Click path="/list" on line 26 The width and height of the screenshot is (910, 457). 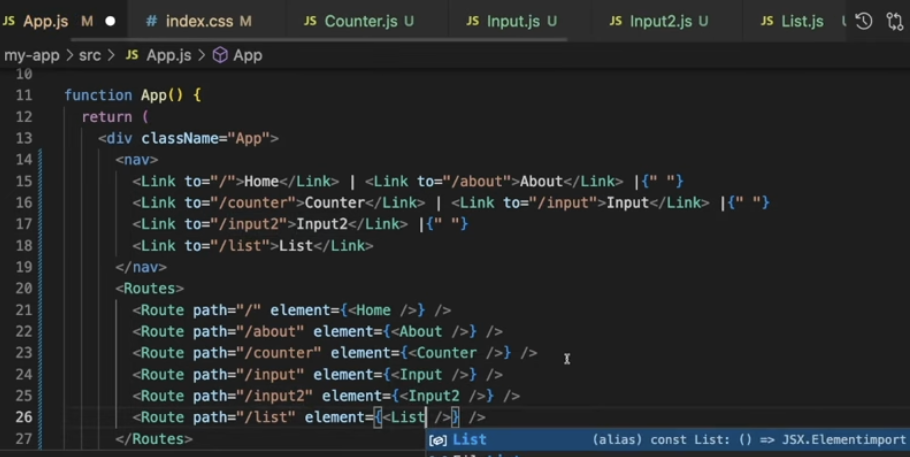tap(244, 418)
